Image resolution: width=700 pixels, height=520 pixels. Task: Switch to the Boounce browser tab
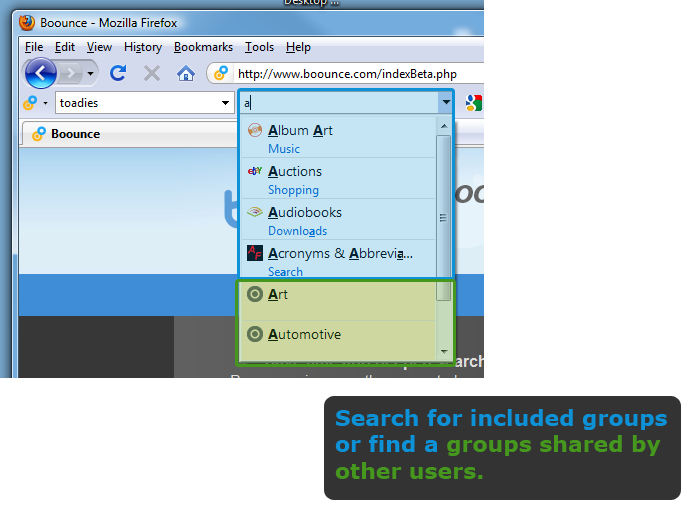click(129, 133)
